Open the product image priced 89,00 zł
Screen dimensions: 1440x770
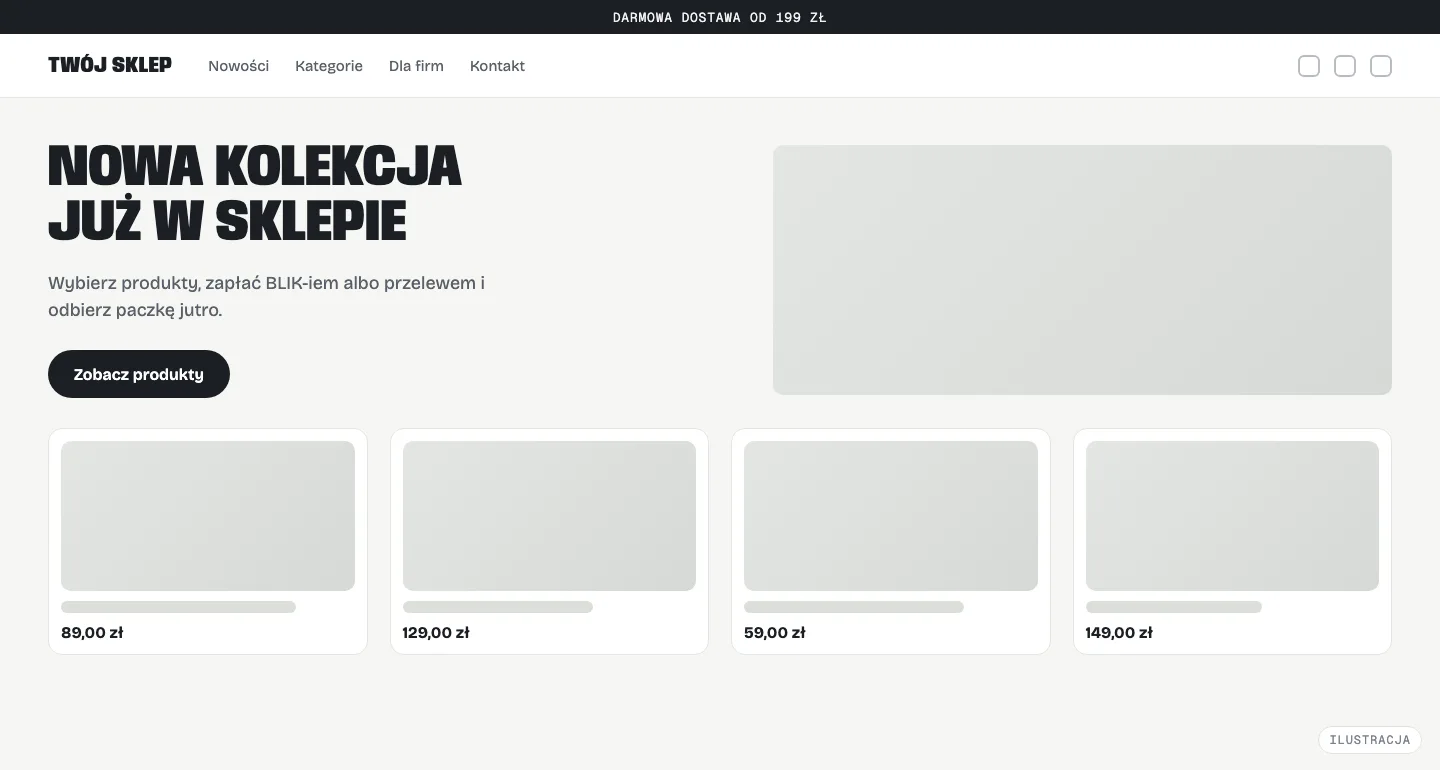pyautogui.click(x=208, y=516)
